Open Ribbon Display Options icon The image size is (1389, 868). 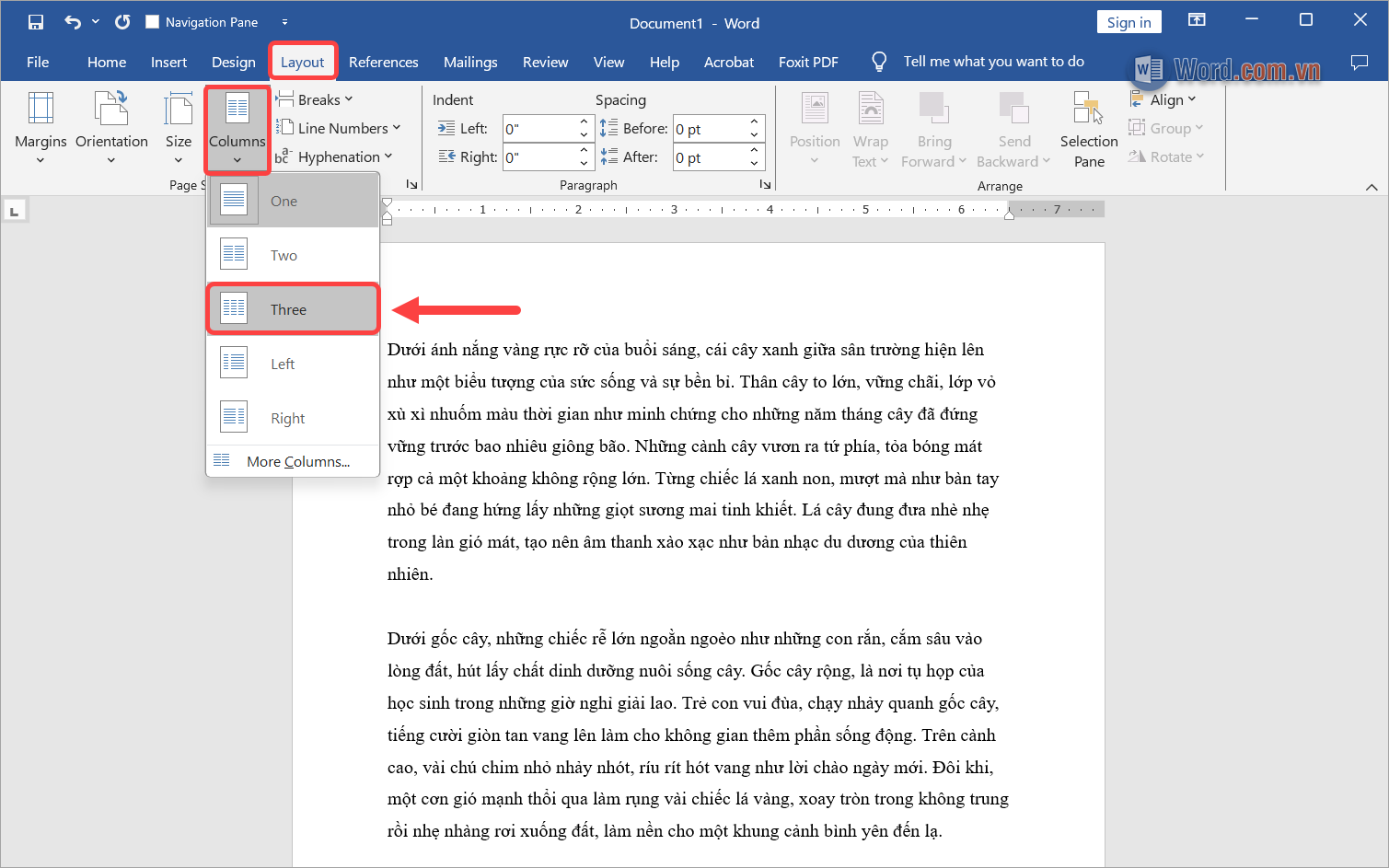click(x=1197, y=20)
